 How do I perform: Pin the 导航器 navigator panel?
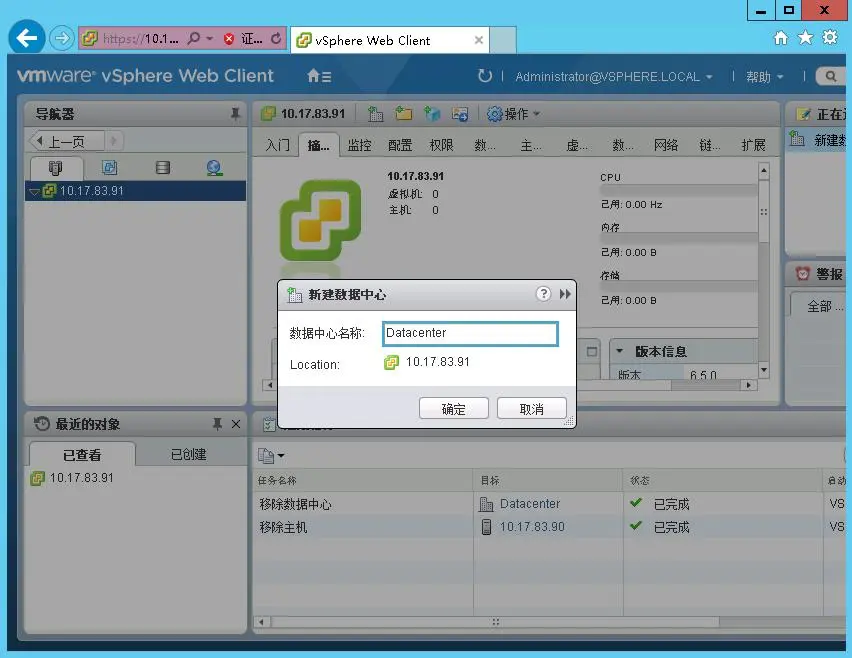235,114
